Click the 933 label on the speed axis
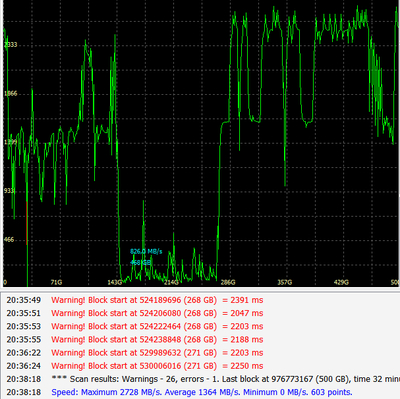 pyautogui.click(x=9, y=191)
